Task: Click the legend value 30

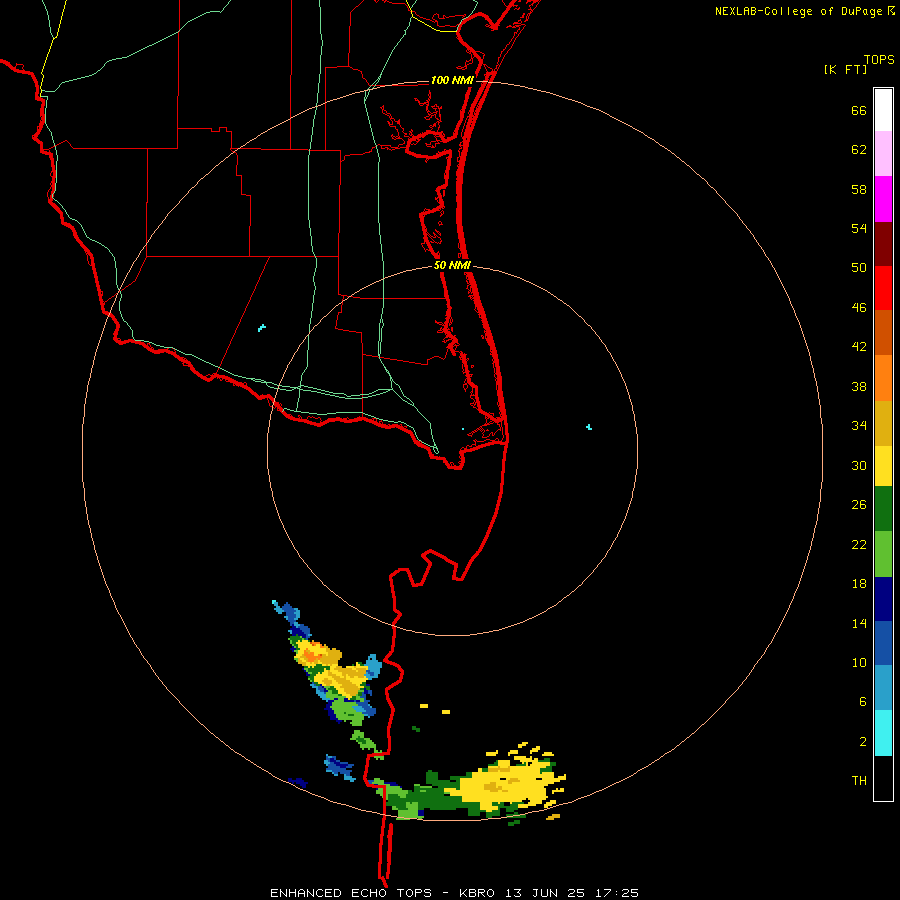Action: (x=859, y=465)
